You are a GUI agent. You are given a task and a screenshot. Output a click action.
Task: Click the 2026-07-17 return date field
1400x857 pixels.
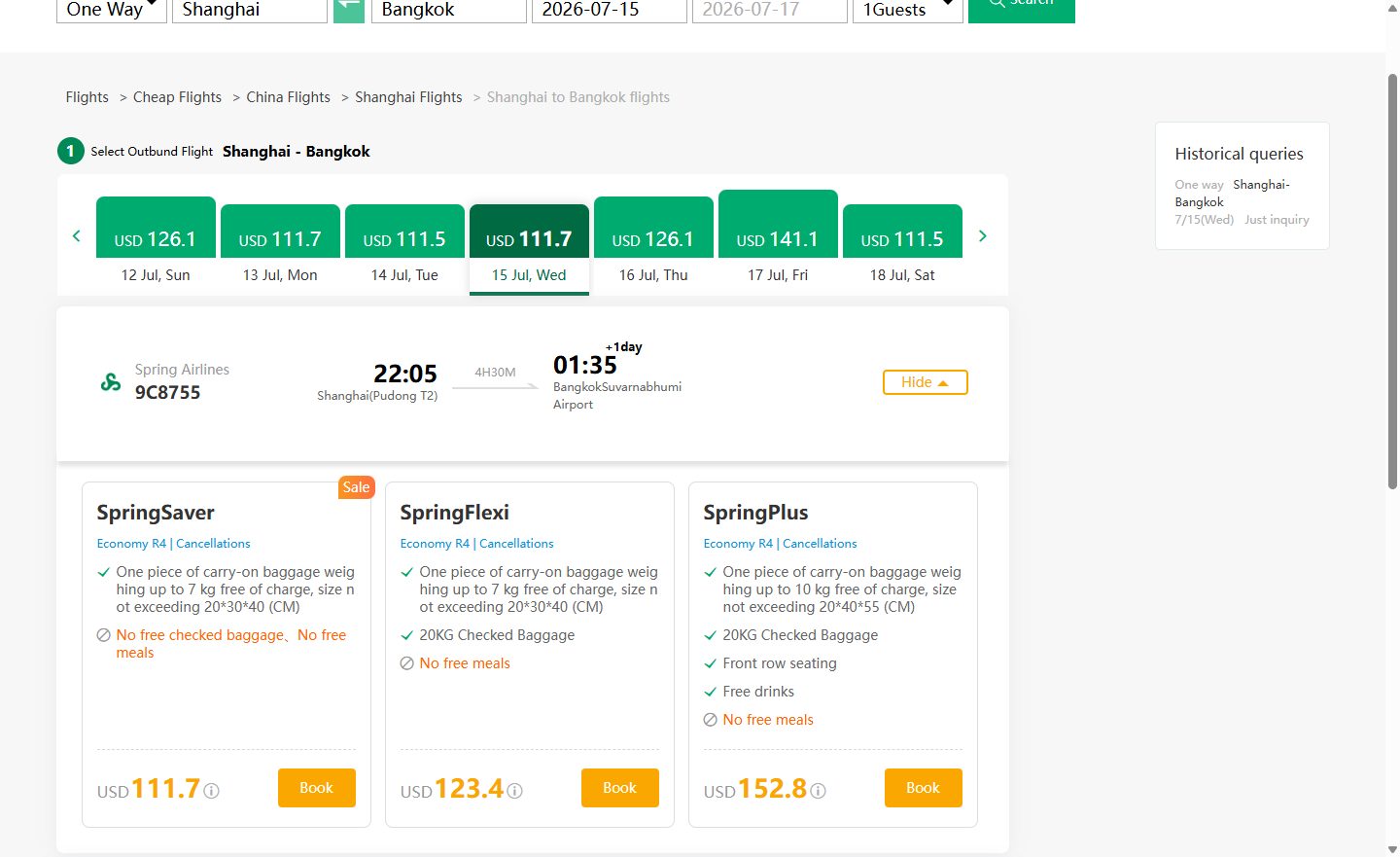(x=770, y=10)
